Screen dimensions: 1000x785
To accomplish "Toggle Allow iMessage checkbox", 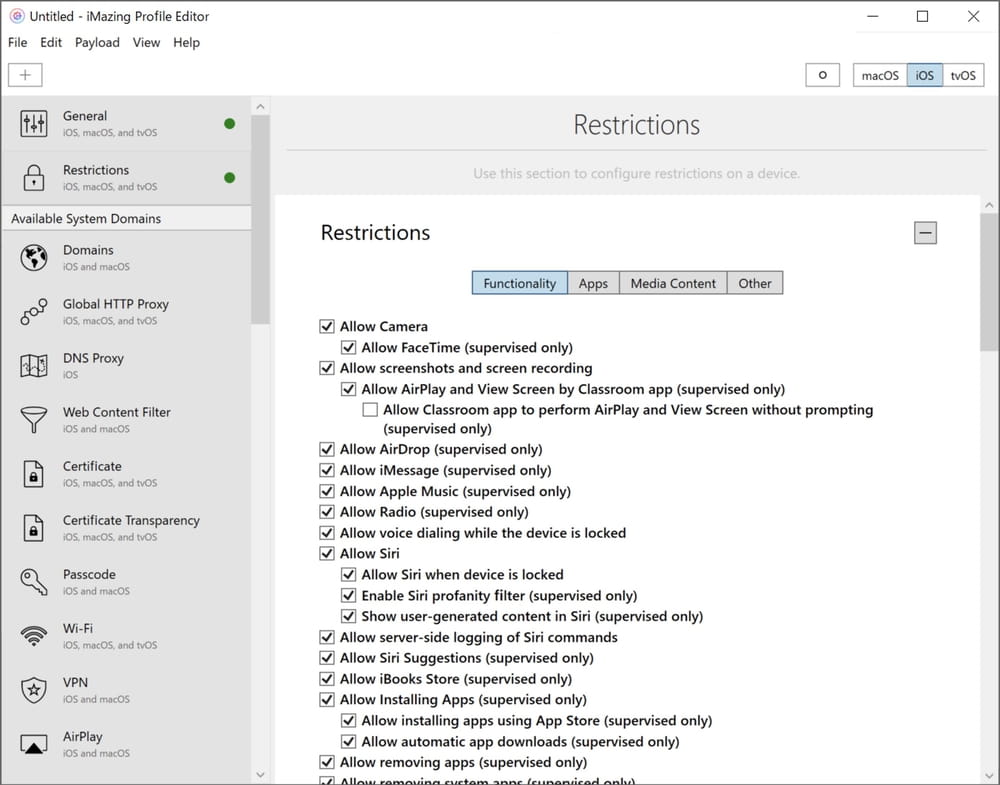I will [327, 471].
